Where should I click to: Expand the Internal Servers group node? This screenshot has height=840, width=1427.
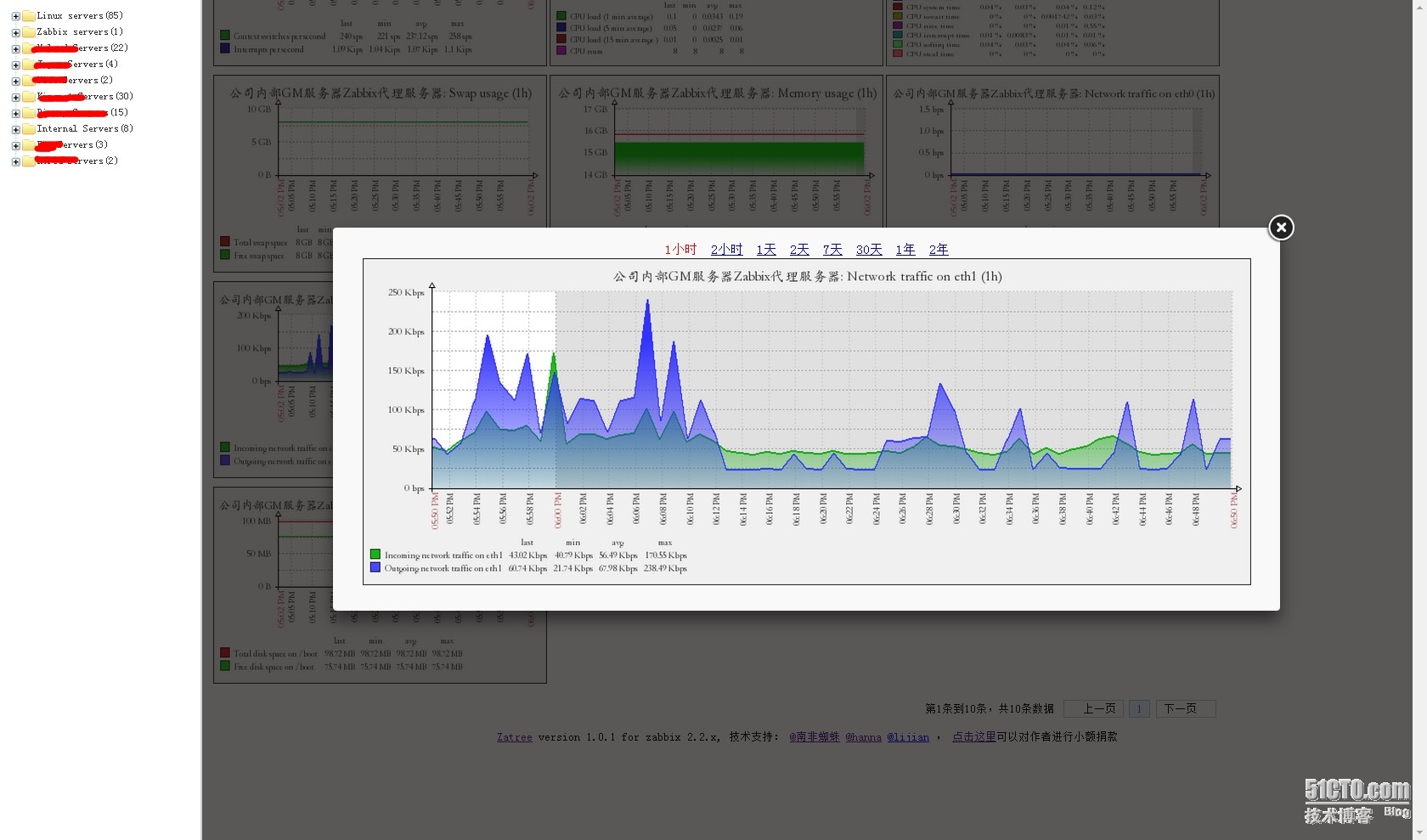15,129
